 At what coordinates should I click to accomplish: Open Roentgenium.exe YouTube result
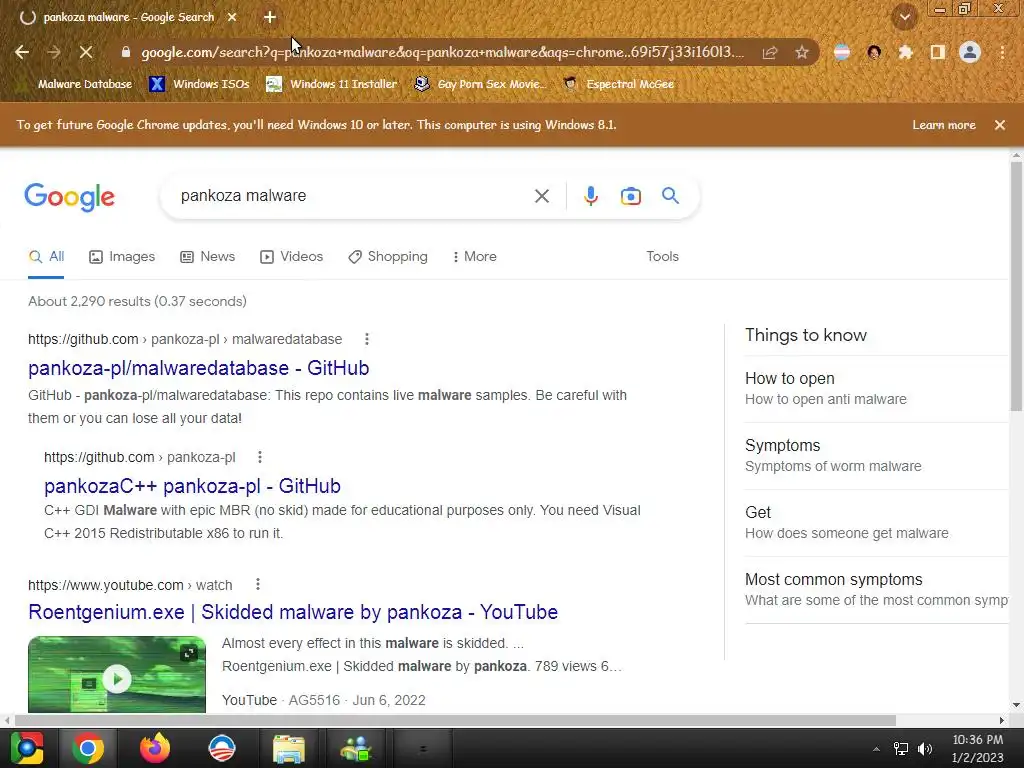293,612
